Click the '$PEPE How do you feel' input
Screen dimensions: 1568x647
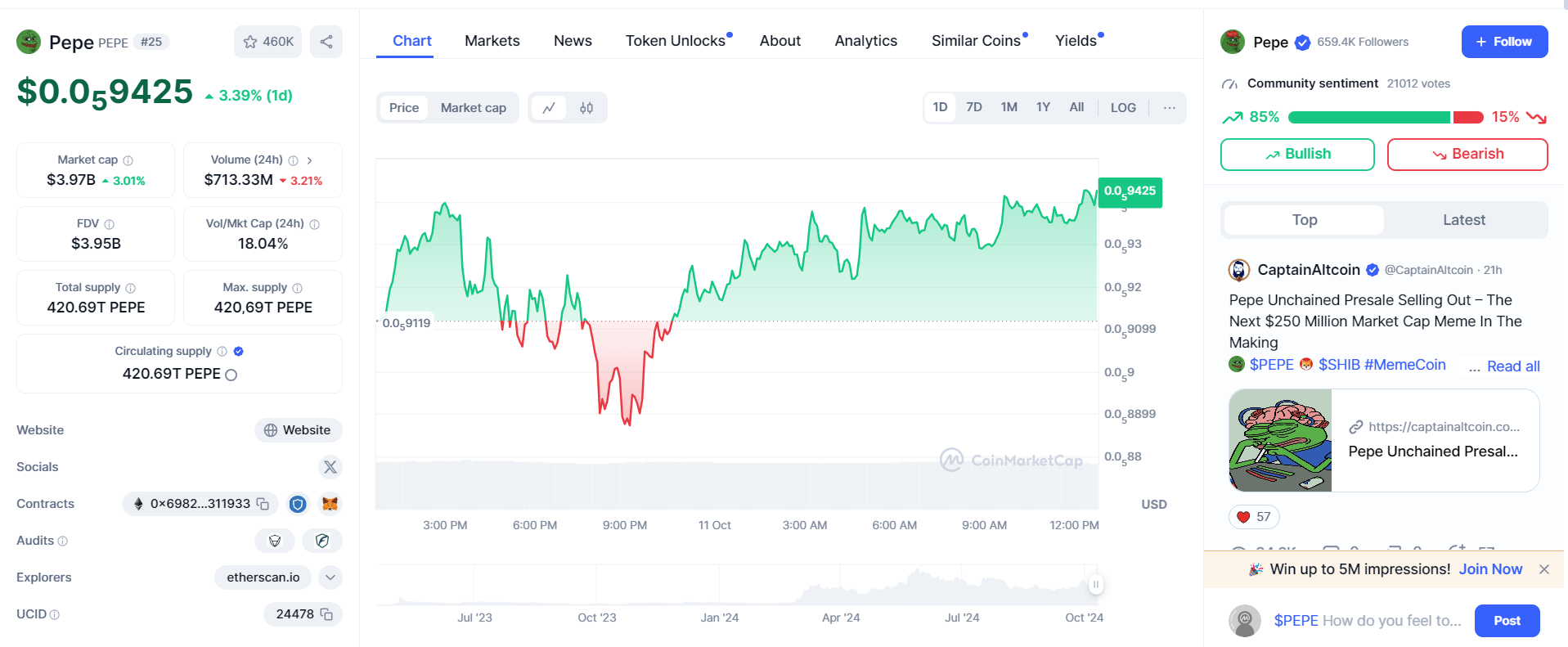click(x=1368, y=621)
